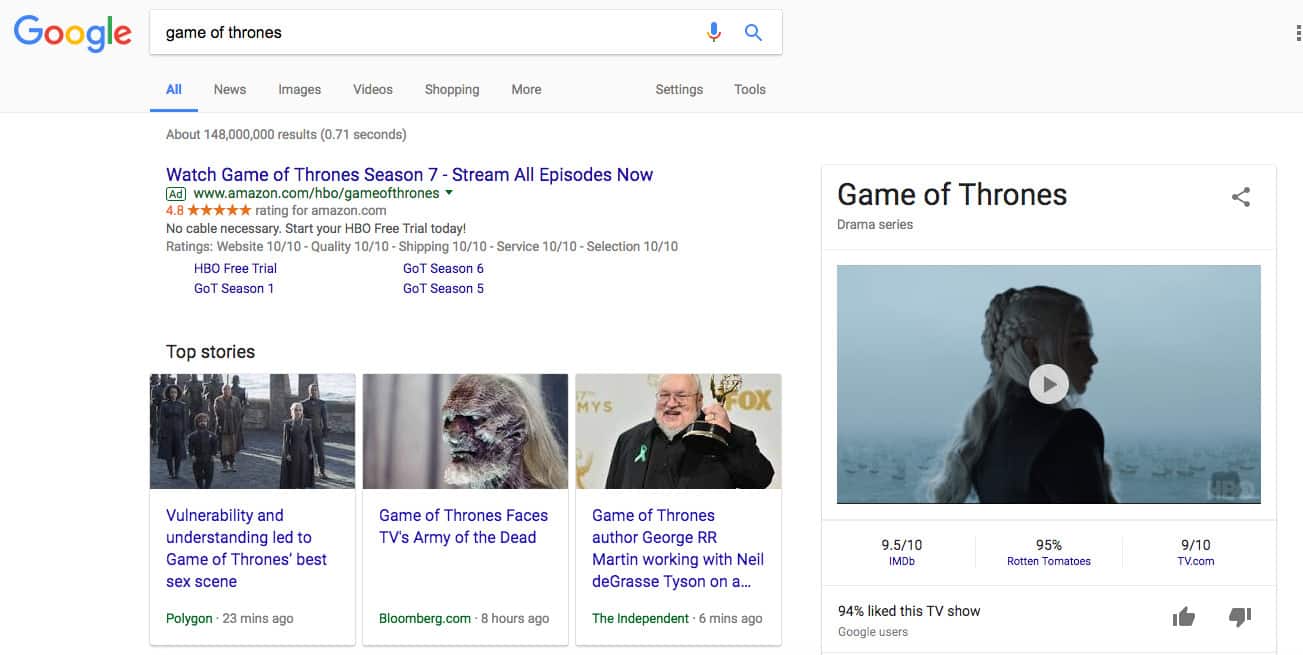Switch to the Shopping tab

click(x=452, y=89)
